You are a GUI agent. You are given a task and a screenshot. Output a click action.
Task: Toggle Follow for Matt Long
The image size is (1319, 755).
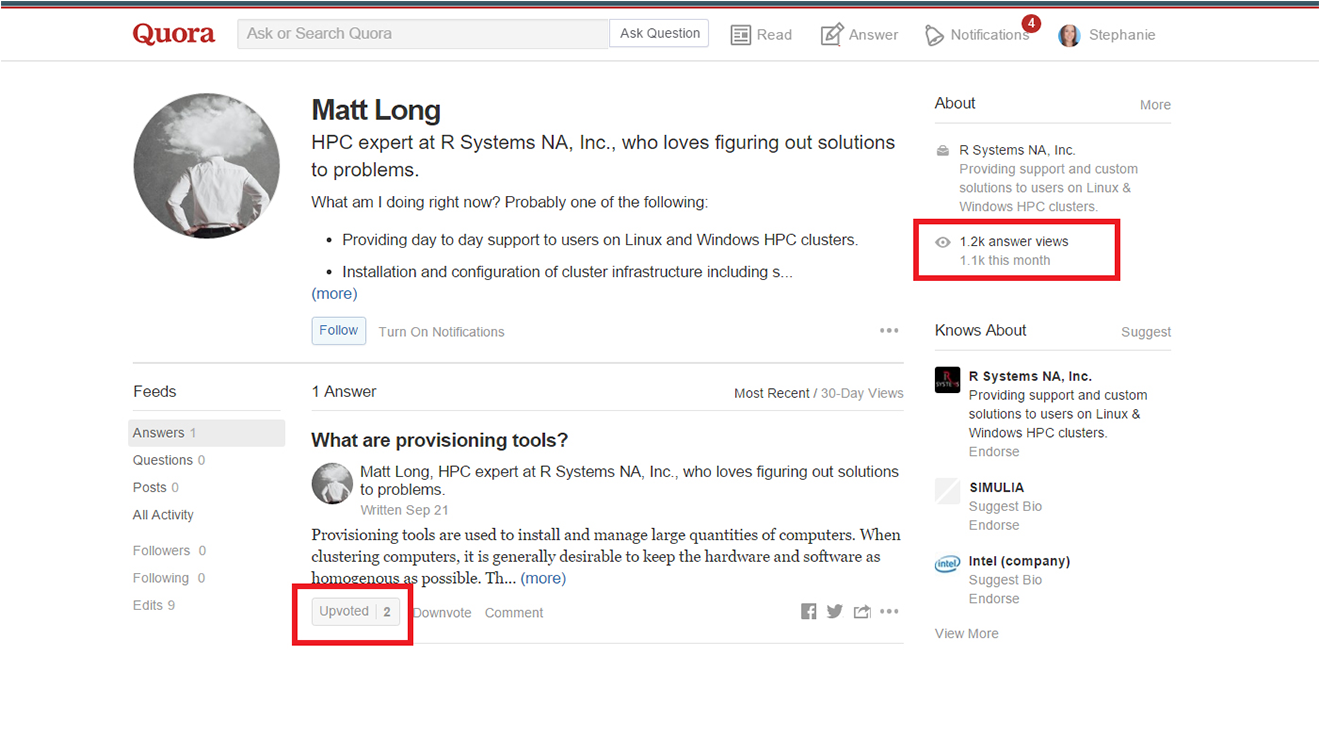click(338, 331)
